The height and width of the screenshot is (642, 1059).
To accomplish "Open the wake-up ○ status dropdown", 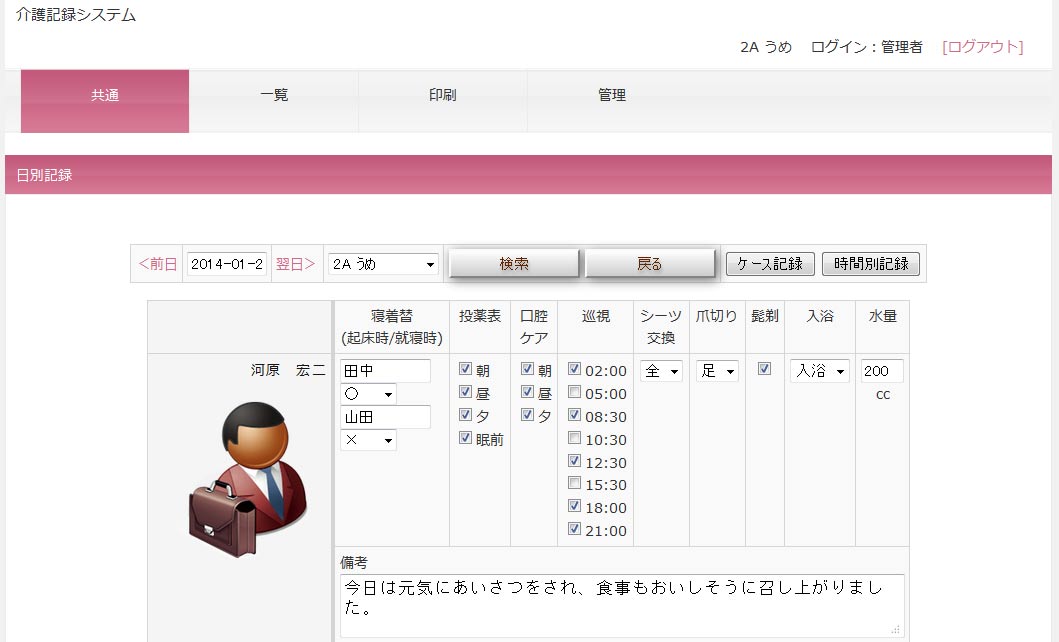I will (x=368, y=394).
